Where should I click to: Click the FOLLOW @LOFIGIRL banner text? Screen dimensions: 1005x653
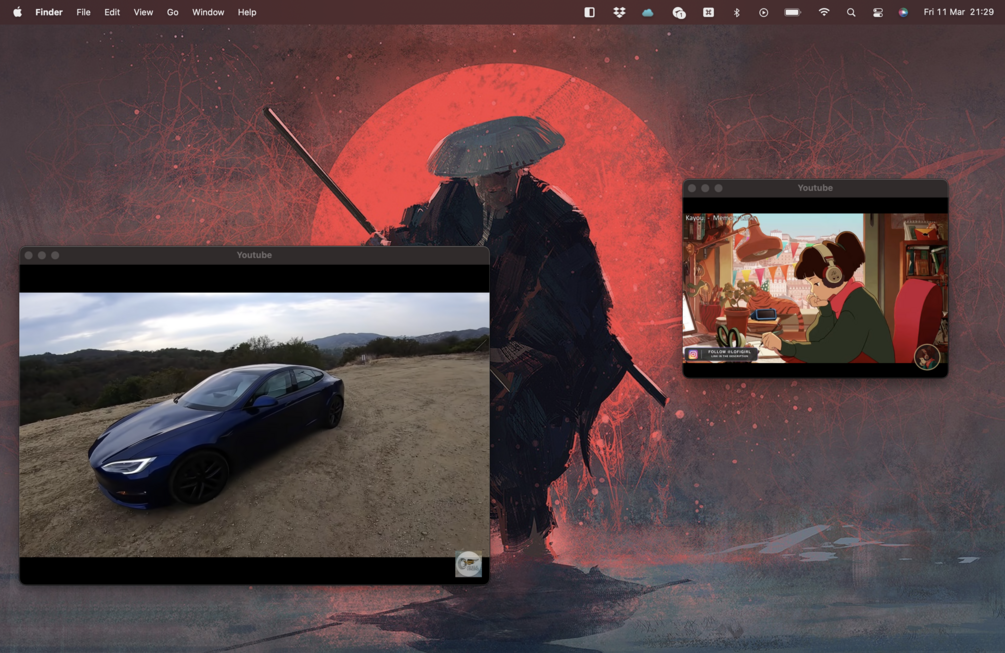click(729, 353)
